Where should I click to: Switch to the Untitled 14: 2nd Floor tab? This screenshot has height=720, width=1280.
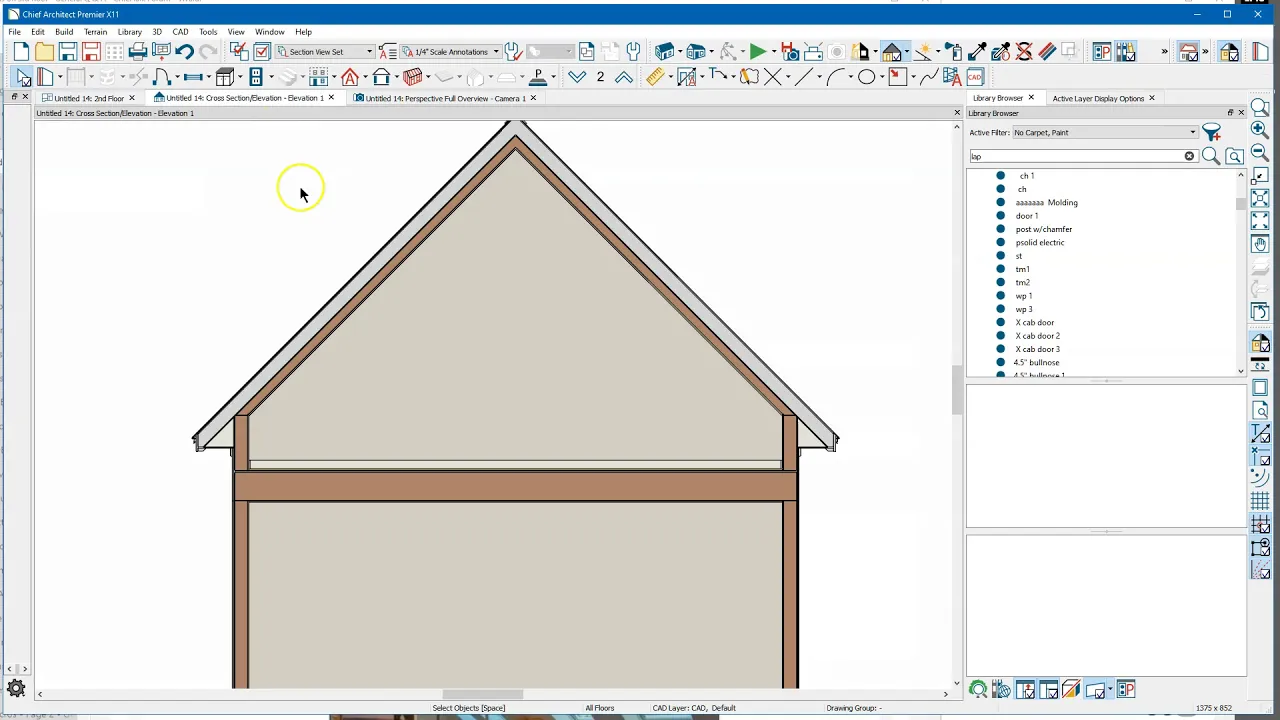pos(89,98)
